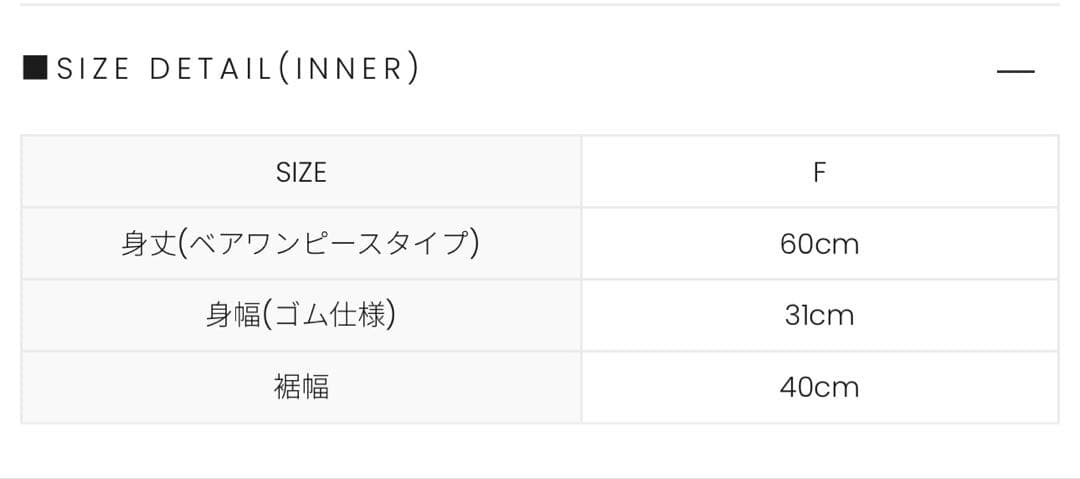Screen dimensions: 1080x479
Task: Click the black square bullet before SIZE DETAIL
Action: pyautogui.click(x=35, y=68)
